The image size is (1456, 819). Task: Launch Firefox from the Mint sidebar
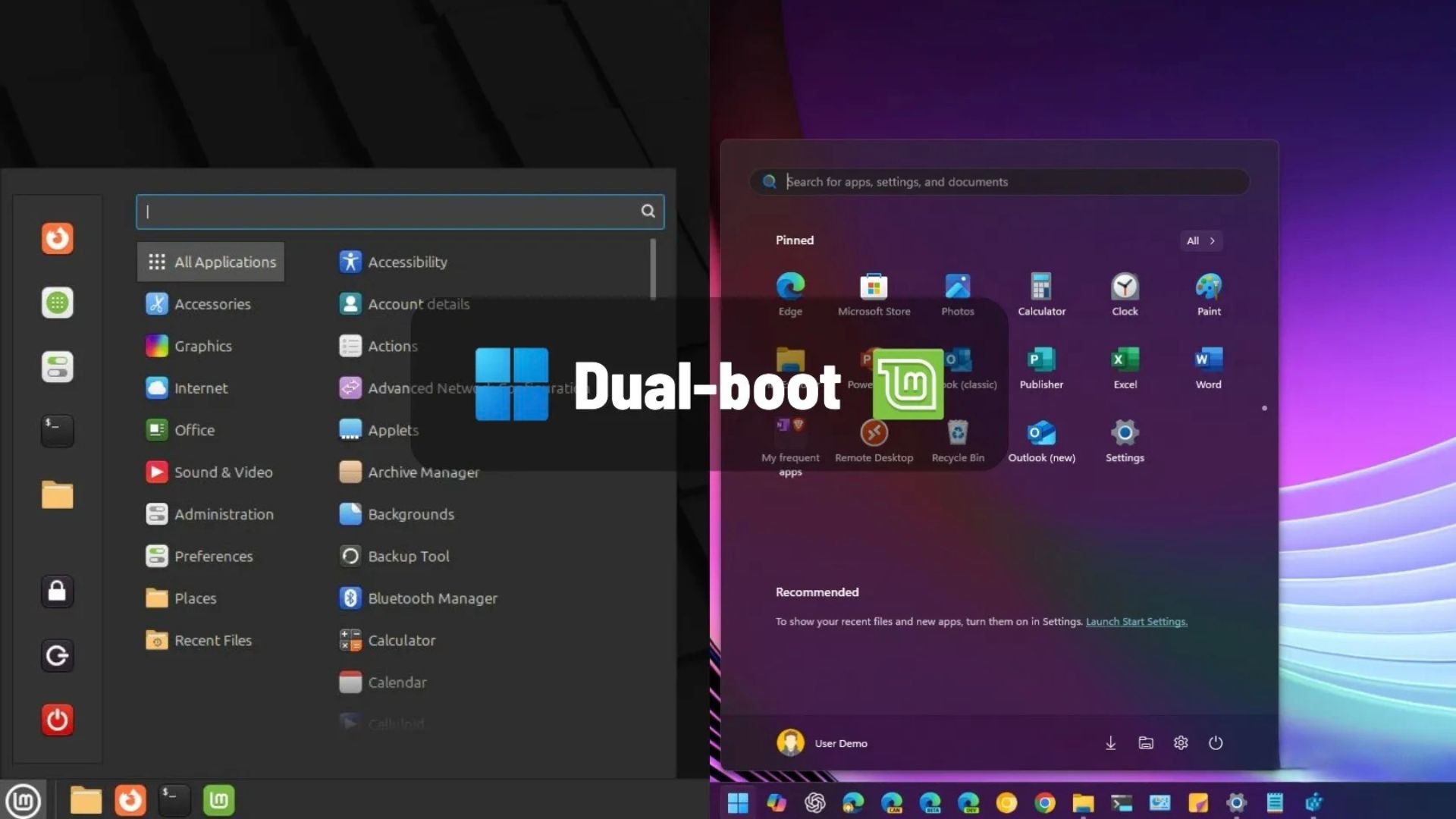tap(57, 238)
